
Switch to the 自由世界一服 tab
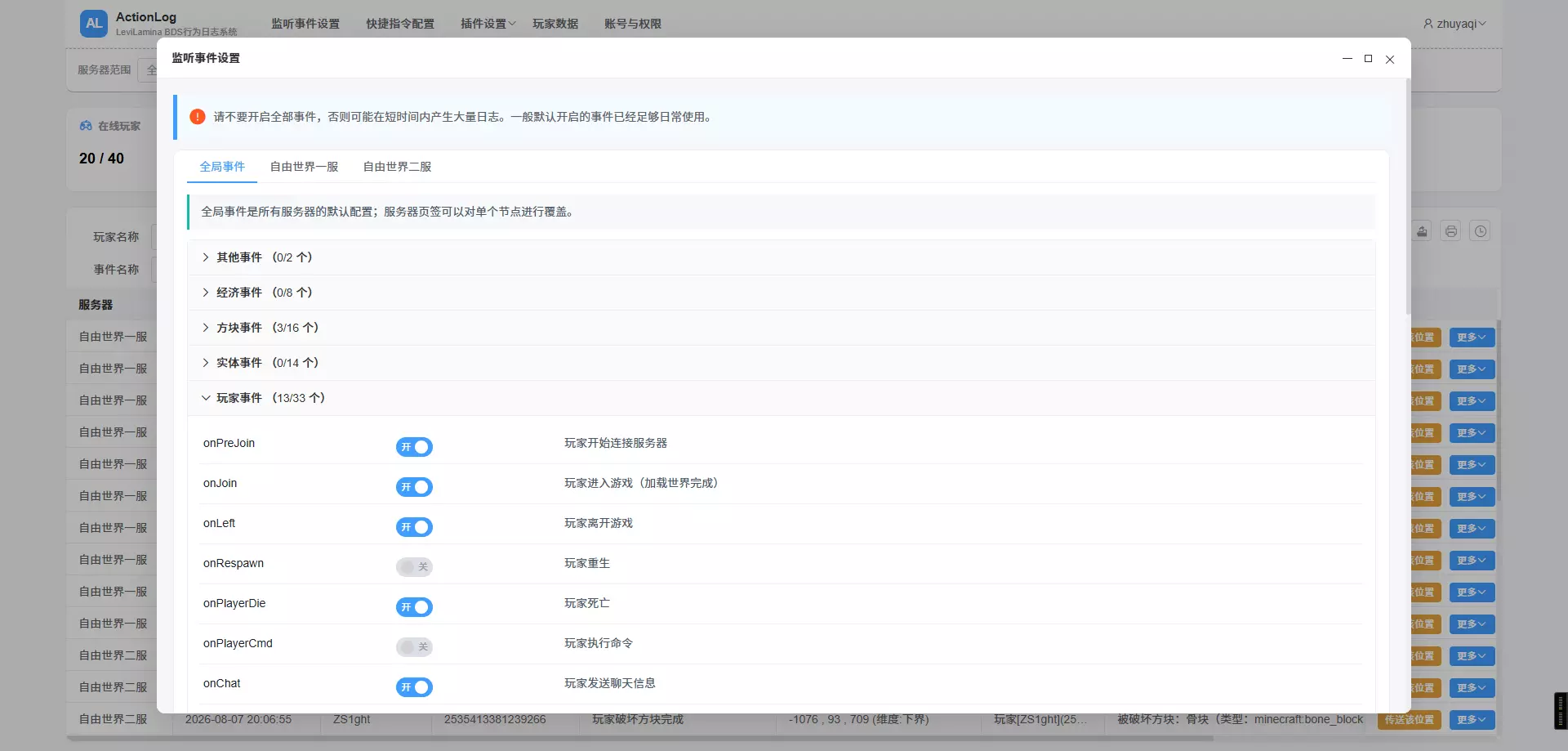(304, 167)
